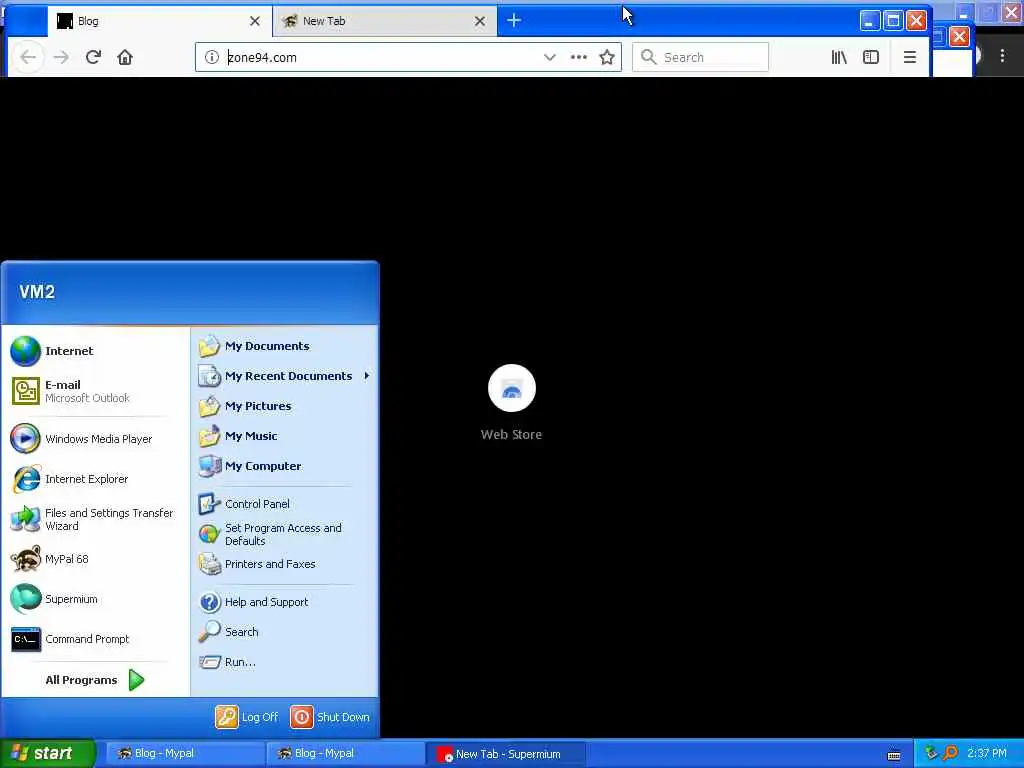Launch Supermium from Start menu
Screen dimensions: 1024x768
pos(95,599)
